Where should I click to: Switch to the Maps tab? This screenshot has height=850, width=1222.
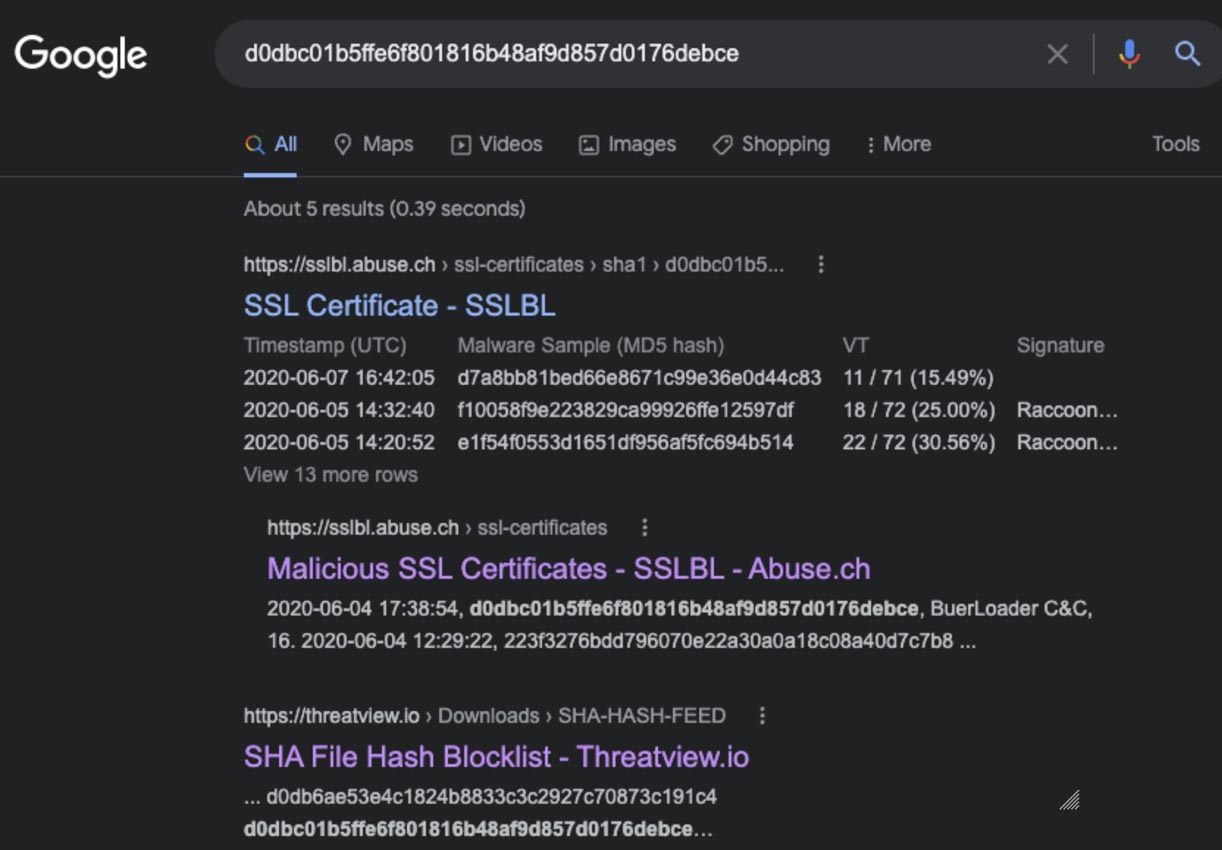click(373, 144)
